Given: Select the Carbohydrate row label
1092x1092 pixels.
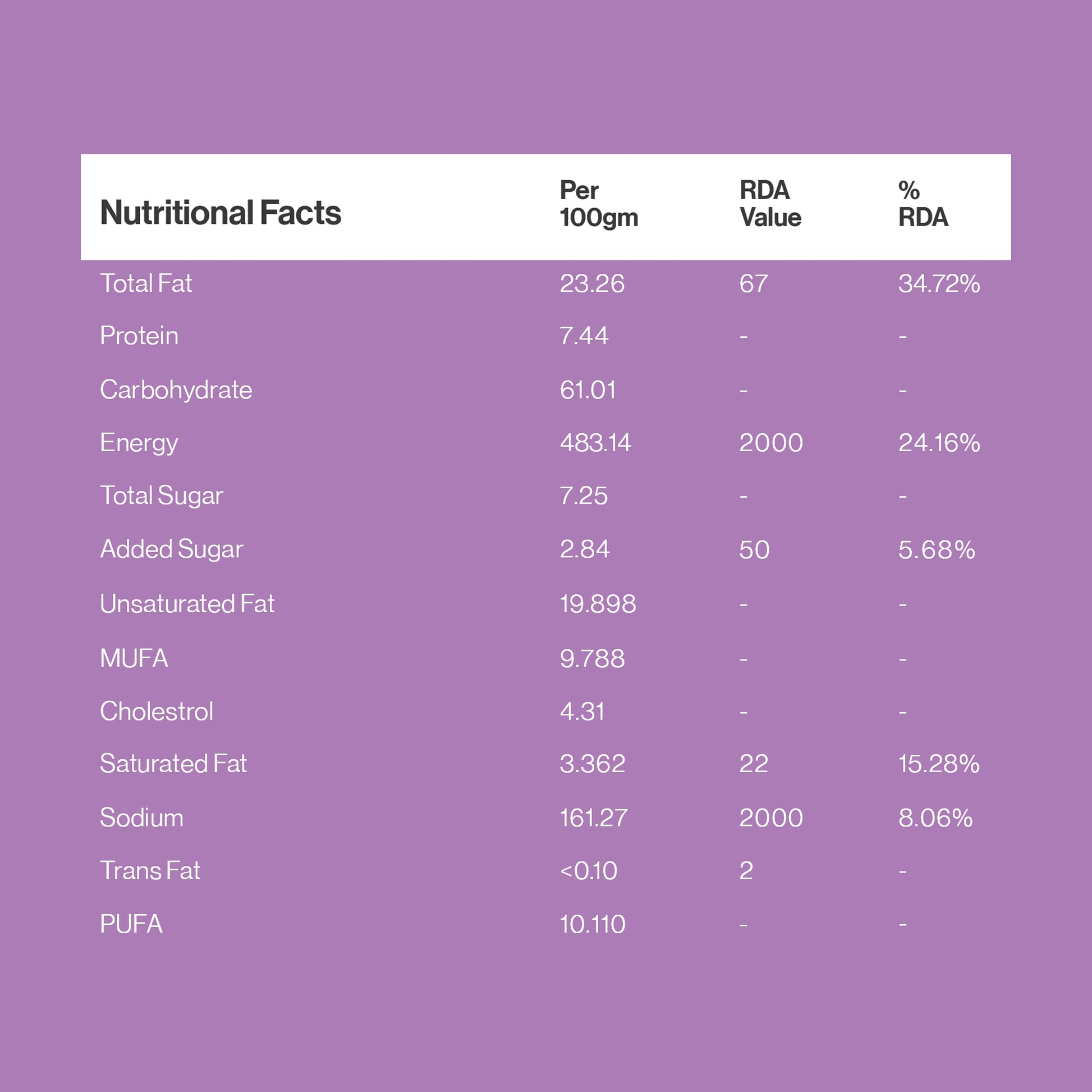Looking at the screenshot, I should point(176,390).
